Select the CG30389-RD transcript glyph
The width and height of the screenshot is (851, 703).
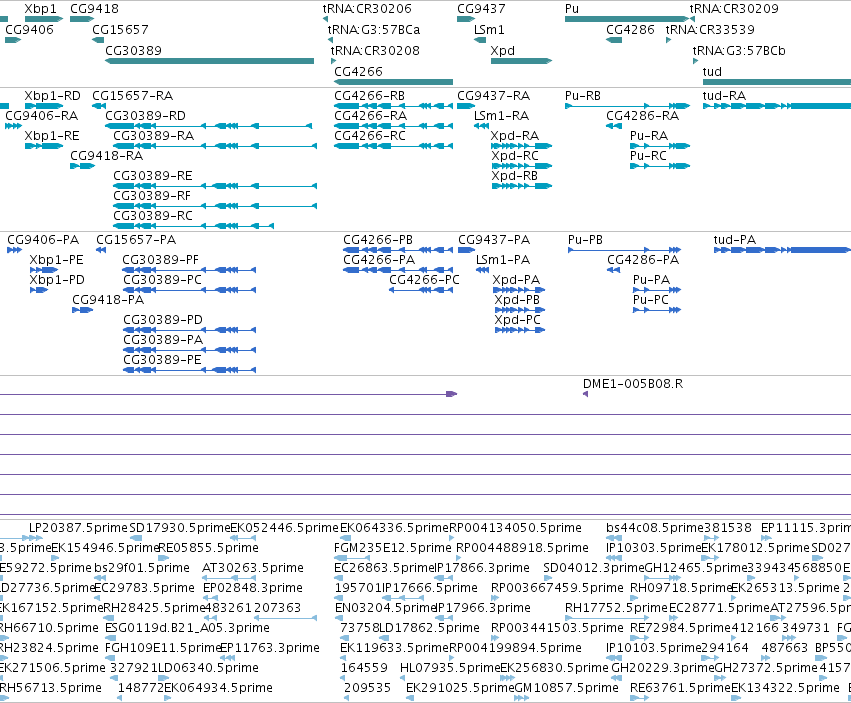pyautogui.click(x=208, y=126)
